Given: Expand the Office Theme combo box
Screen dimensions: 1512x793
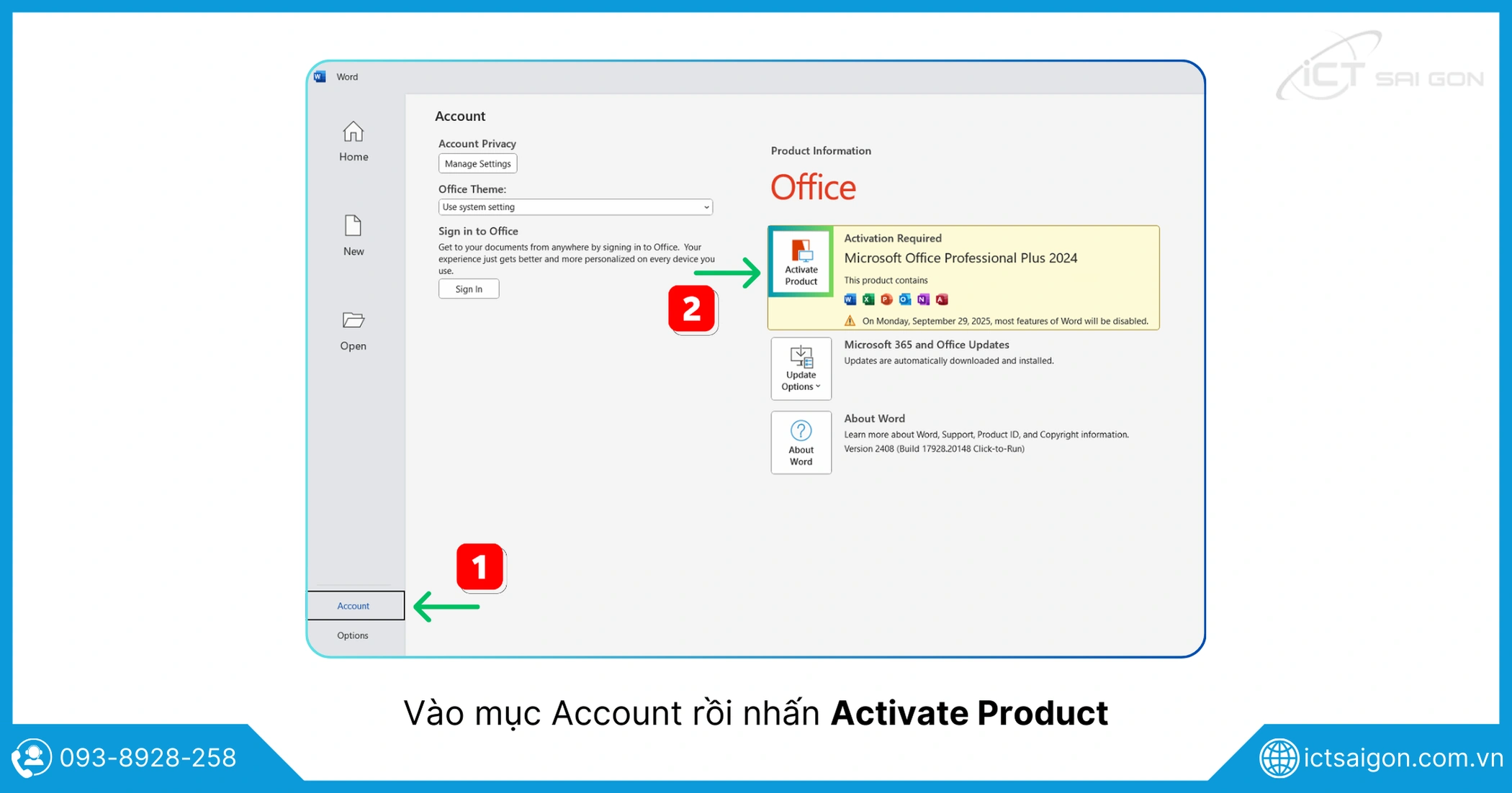Looking at the screenshot, I should tap(575, 207).
